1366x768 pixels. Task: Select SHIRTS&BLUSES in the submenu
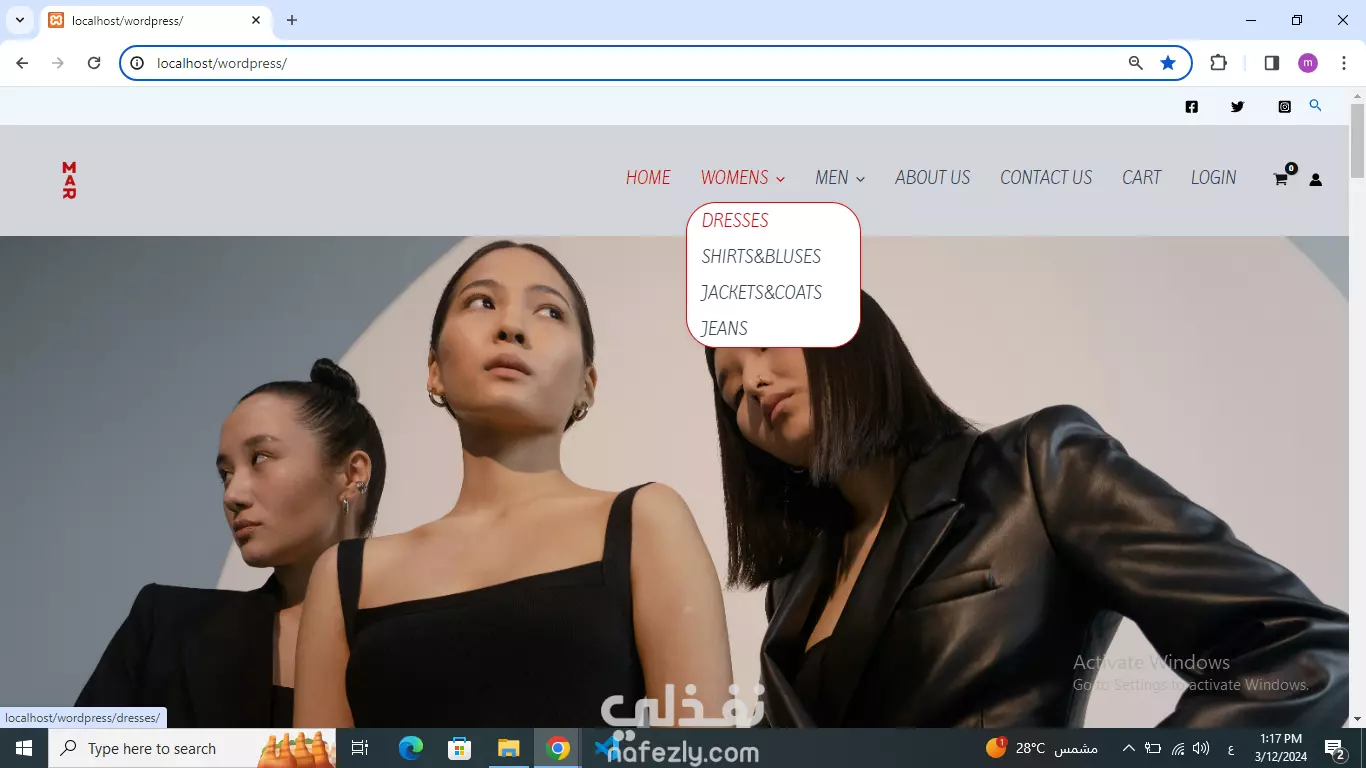click(x=761, y=256)
